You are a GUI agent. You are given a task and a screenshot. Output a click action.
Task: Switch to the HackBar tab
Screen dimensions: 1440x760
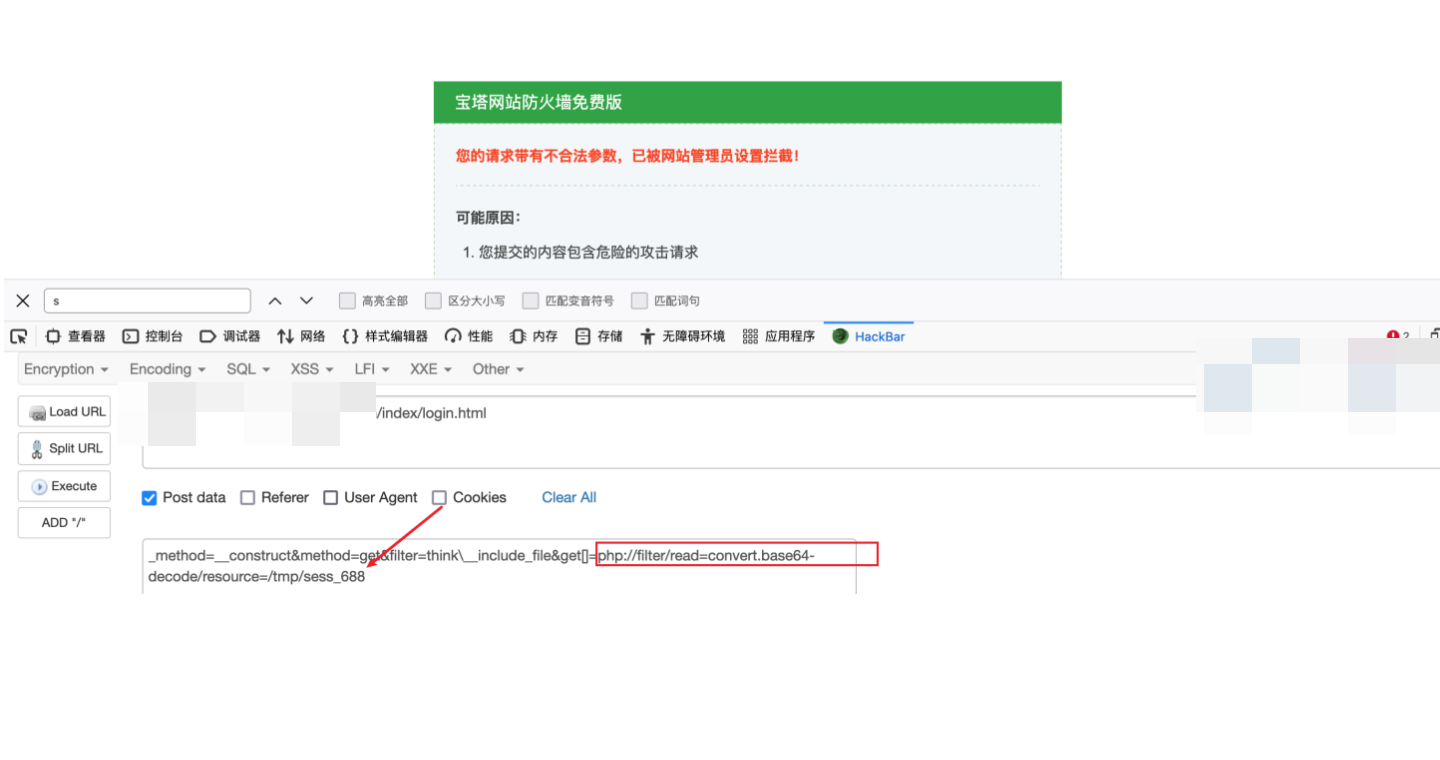[869, 336]
